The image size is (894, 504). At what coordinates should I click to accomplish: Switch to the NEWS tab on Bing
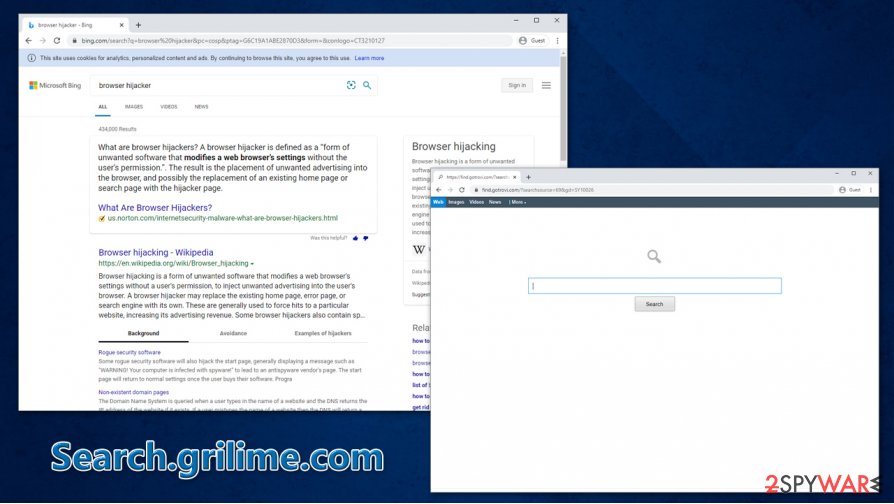(201, 107)
